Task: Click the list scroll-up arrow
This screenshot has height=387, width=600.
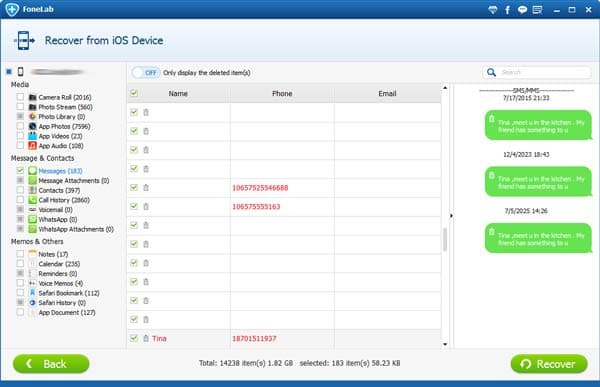Action: 445,88
